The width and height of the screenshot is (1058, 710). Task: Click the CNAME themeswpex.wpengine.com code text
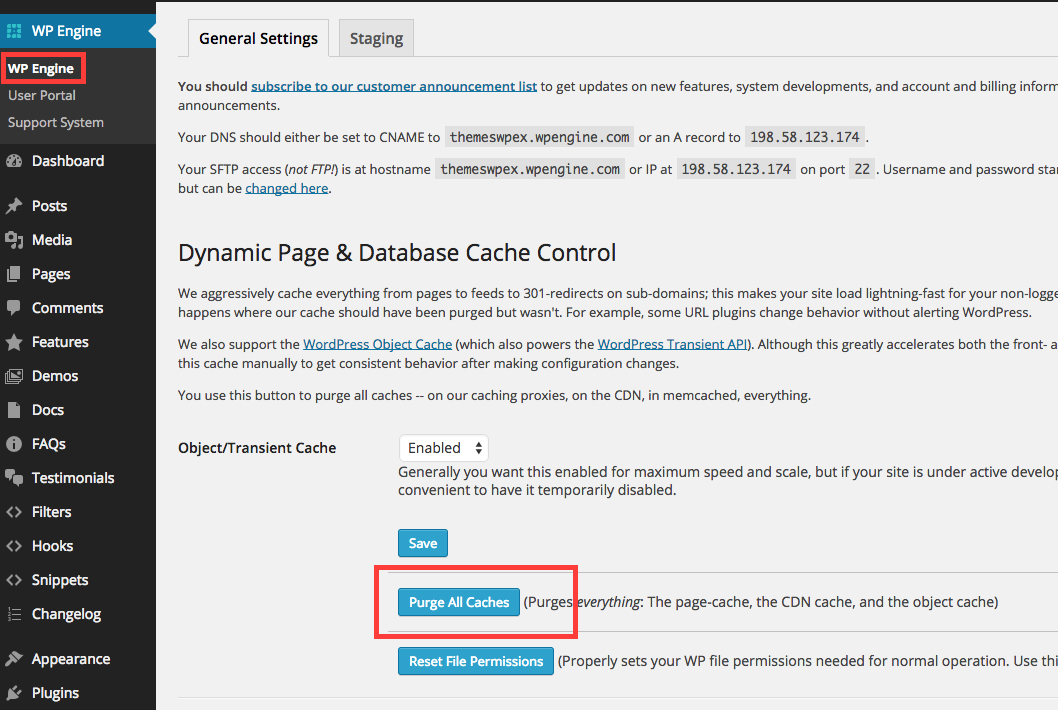pos(539,138)
